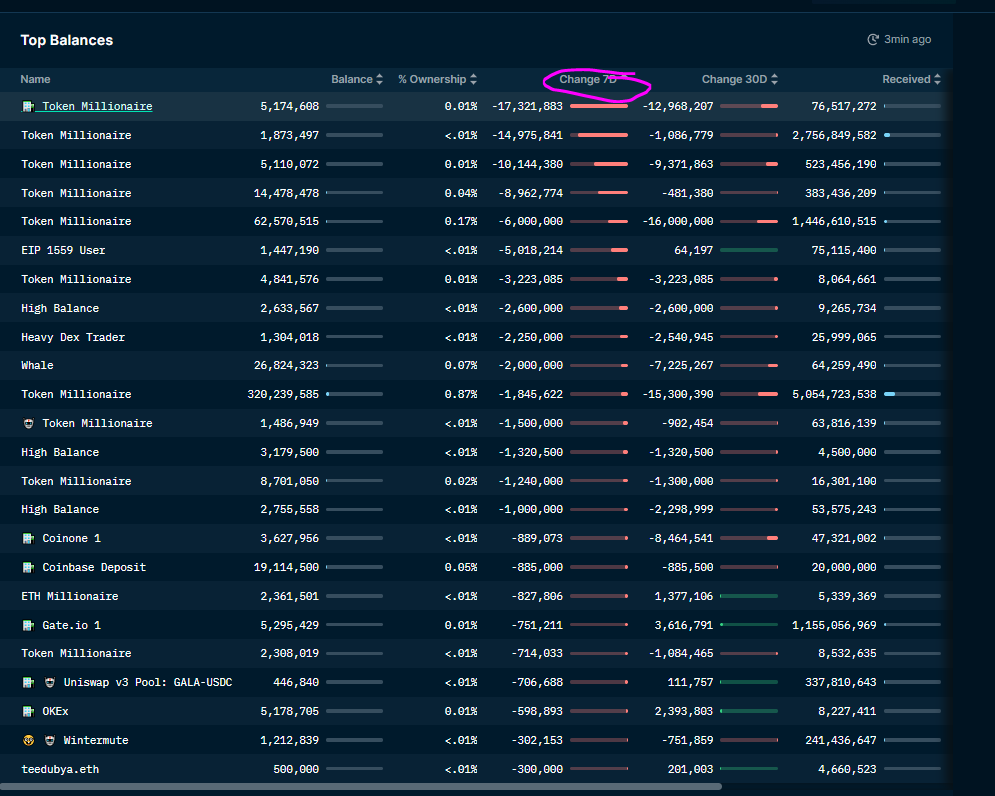Sort by Change 30D using its arrows
This screenshot has height=796, width=995.
[x=774, y=79]
